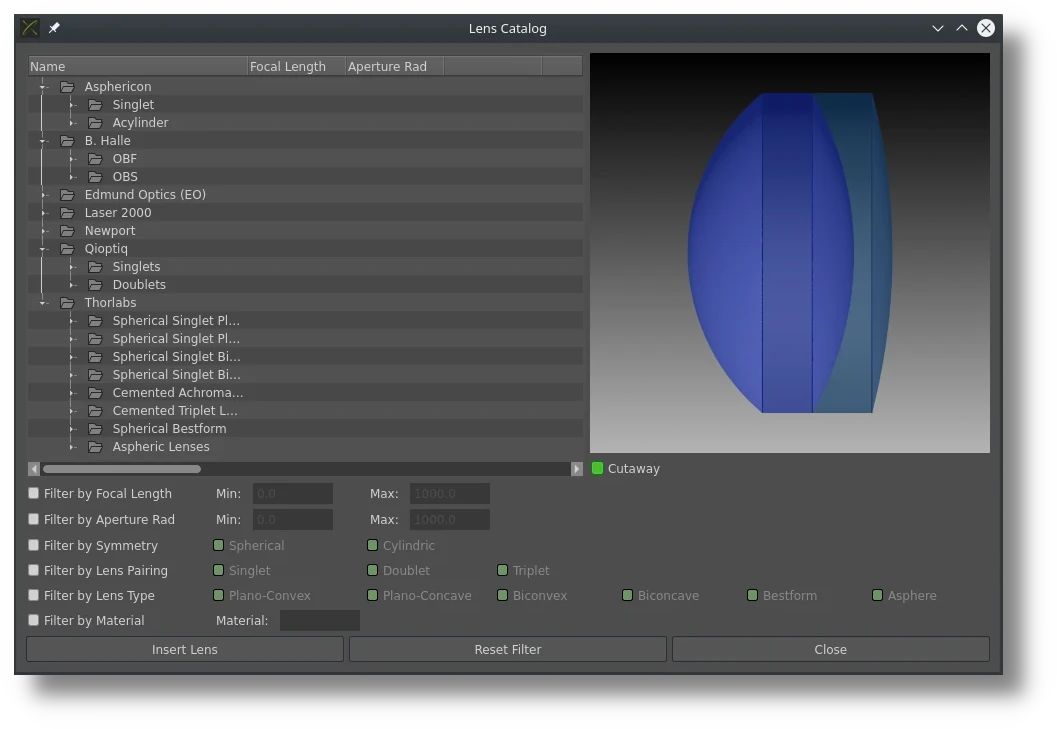Click the Laser 2000 folder icon
This screenshot has width=1057, height=729.
coord(67,213)
